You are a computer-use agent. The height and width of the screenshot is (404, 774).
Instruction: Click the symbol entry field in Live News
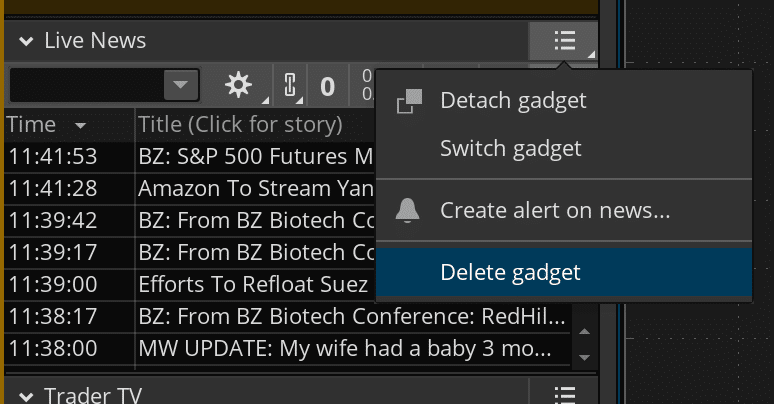coord(85,86)
